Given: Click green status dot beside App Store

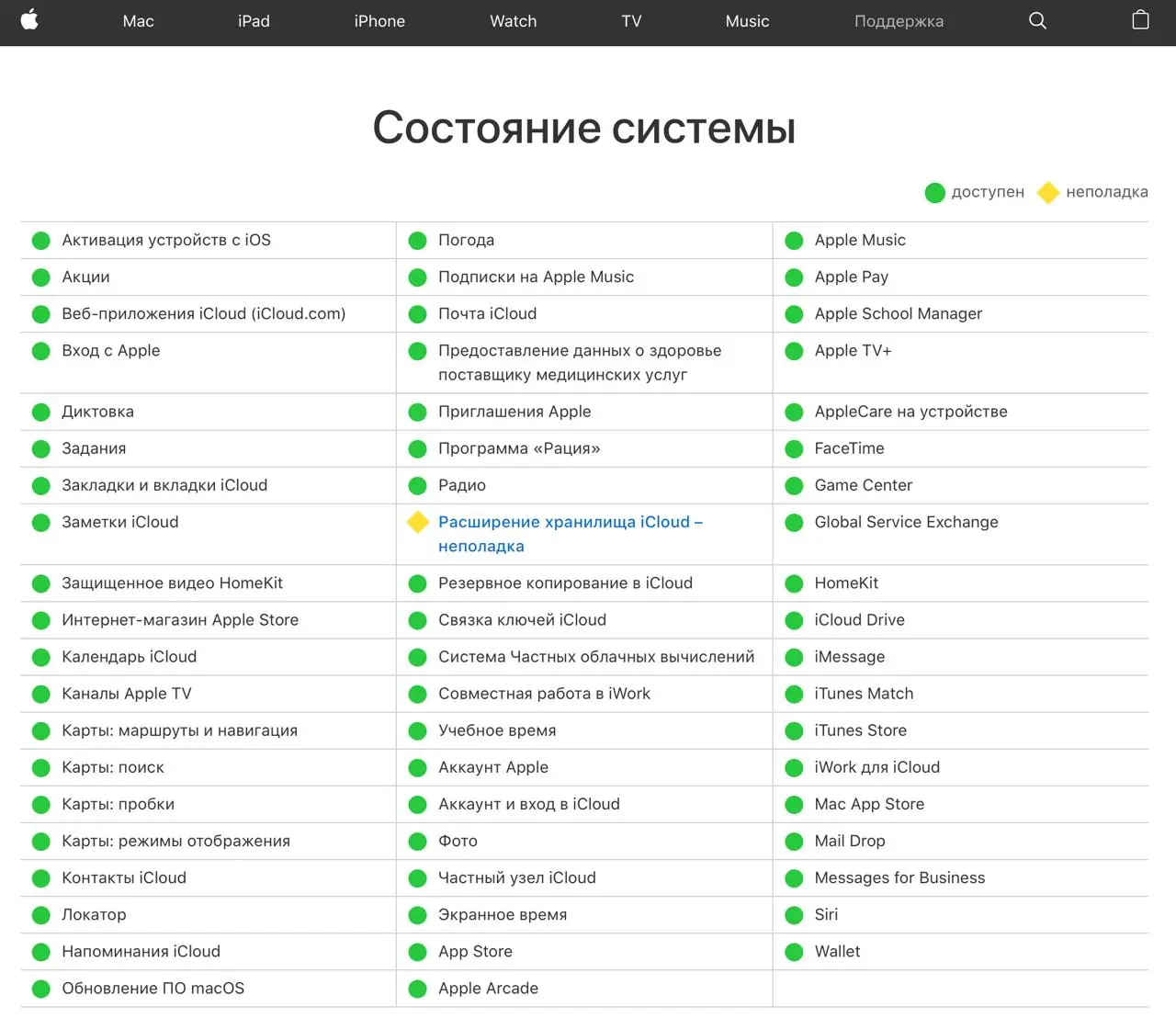Looking at the screenshot, I should click(417, 952).
